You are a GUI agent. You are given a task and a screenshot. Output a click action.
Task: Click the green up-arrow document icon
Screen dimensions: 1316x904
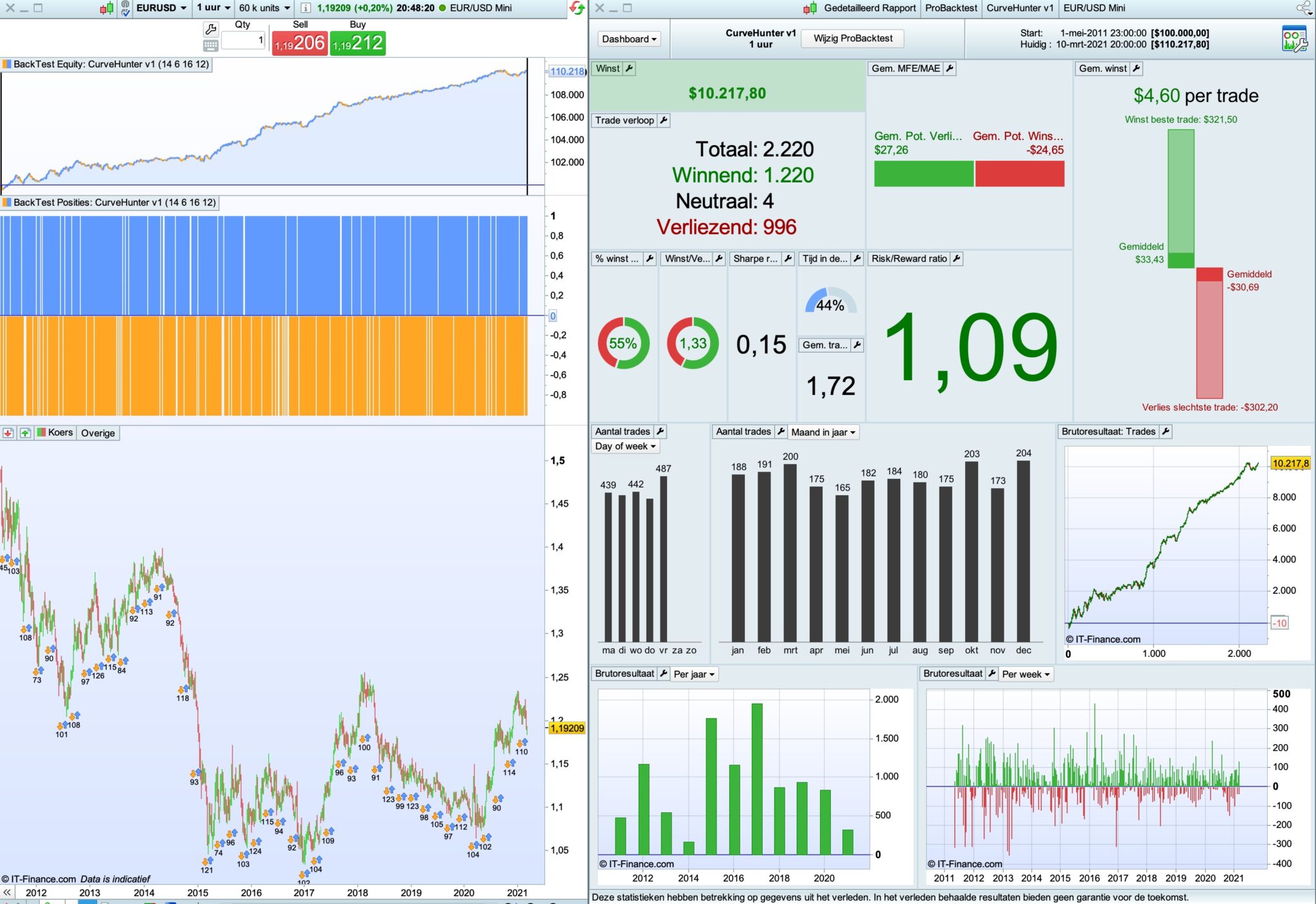point(24,433)
